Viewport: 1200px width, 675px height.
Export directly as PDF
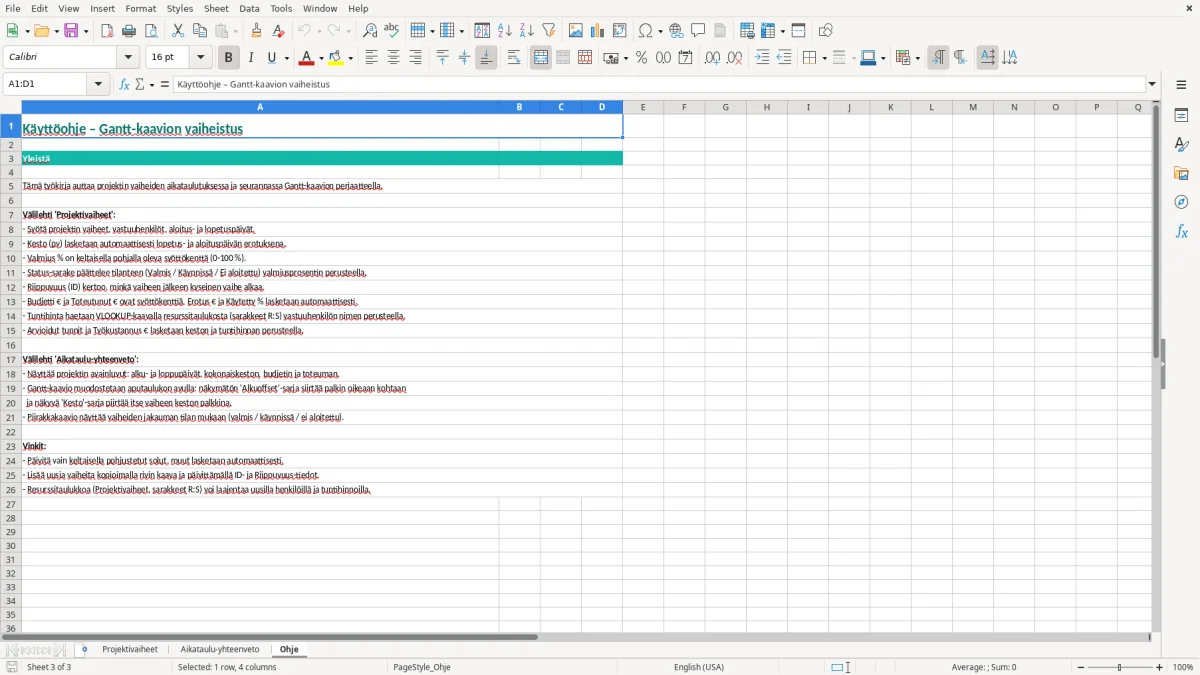point(107,31)
